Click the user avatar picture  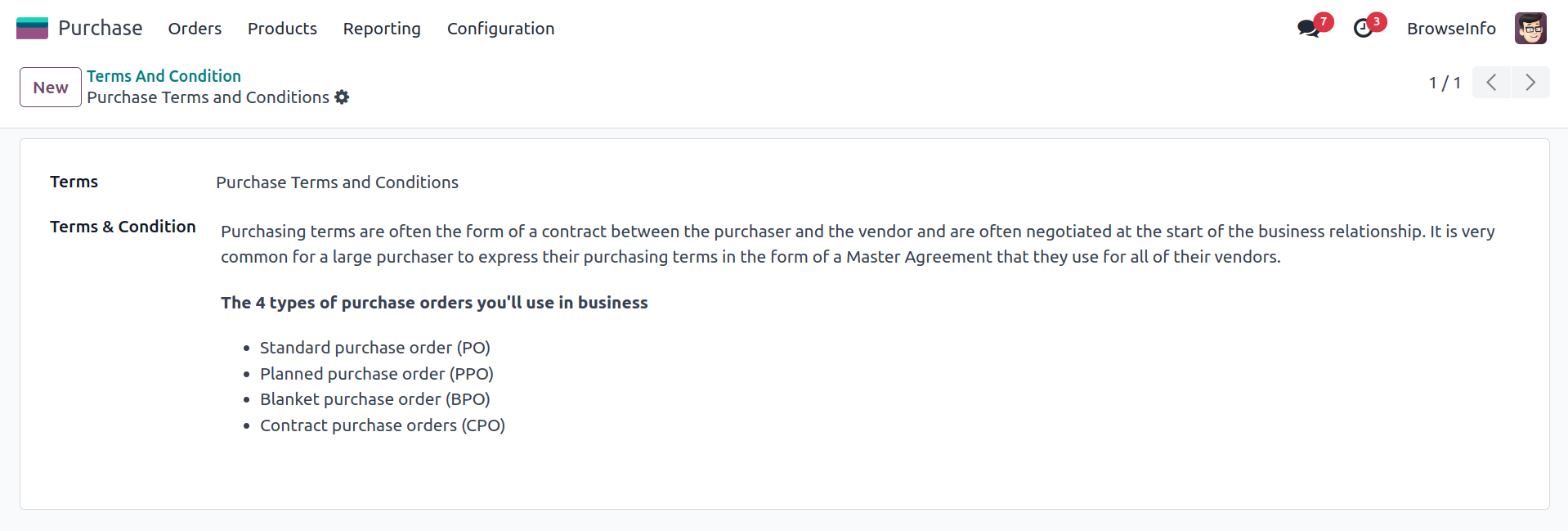coord(1530,29)
